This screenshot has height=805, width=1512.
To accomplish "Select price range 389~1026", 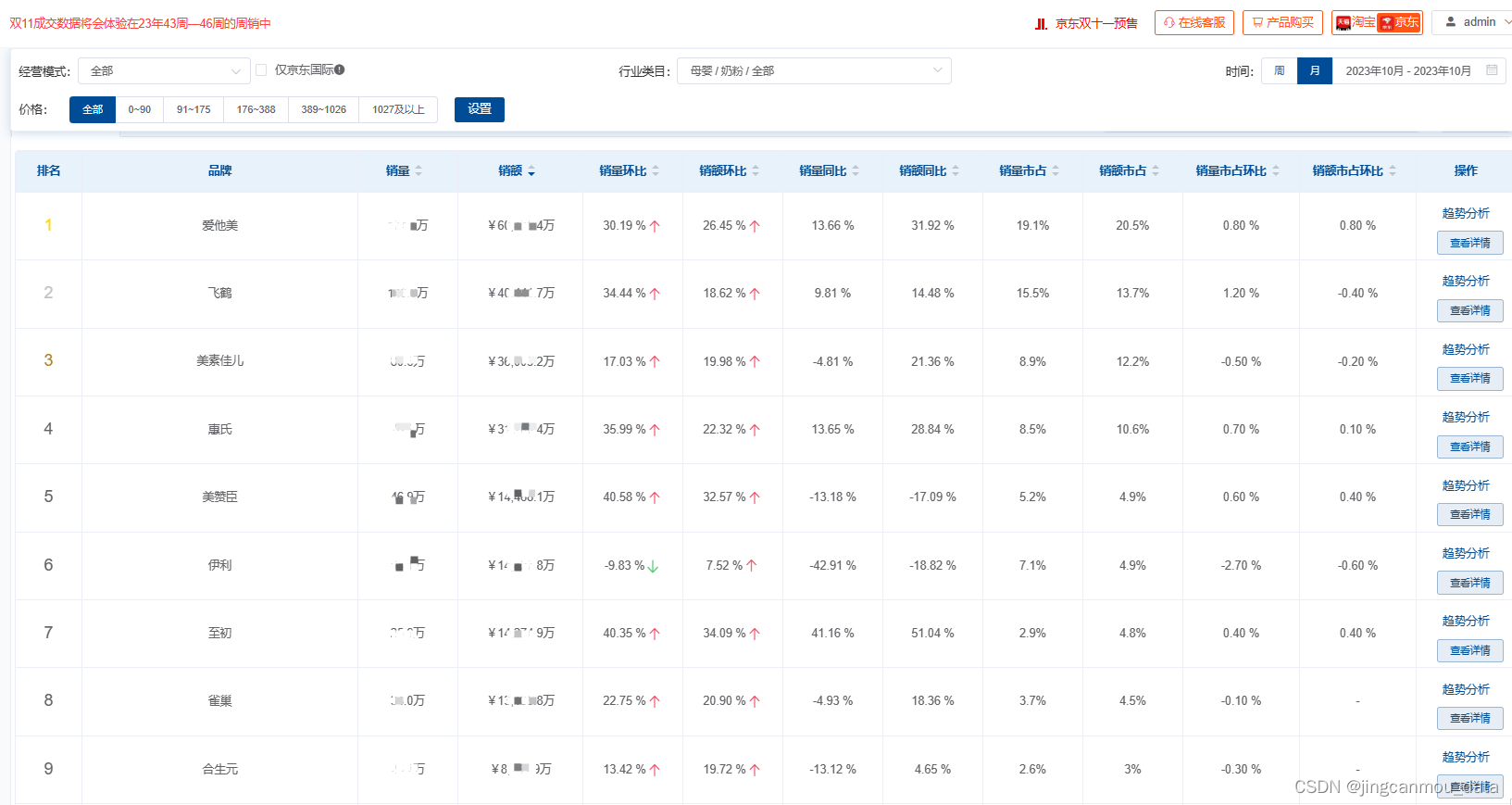I will pyautogui.click(x=323, y=109).
